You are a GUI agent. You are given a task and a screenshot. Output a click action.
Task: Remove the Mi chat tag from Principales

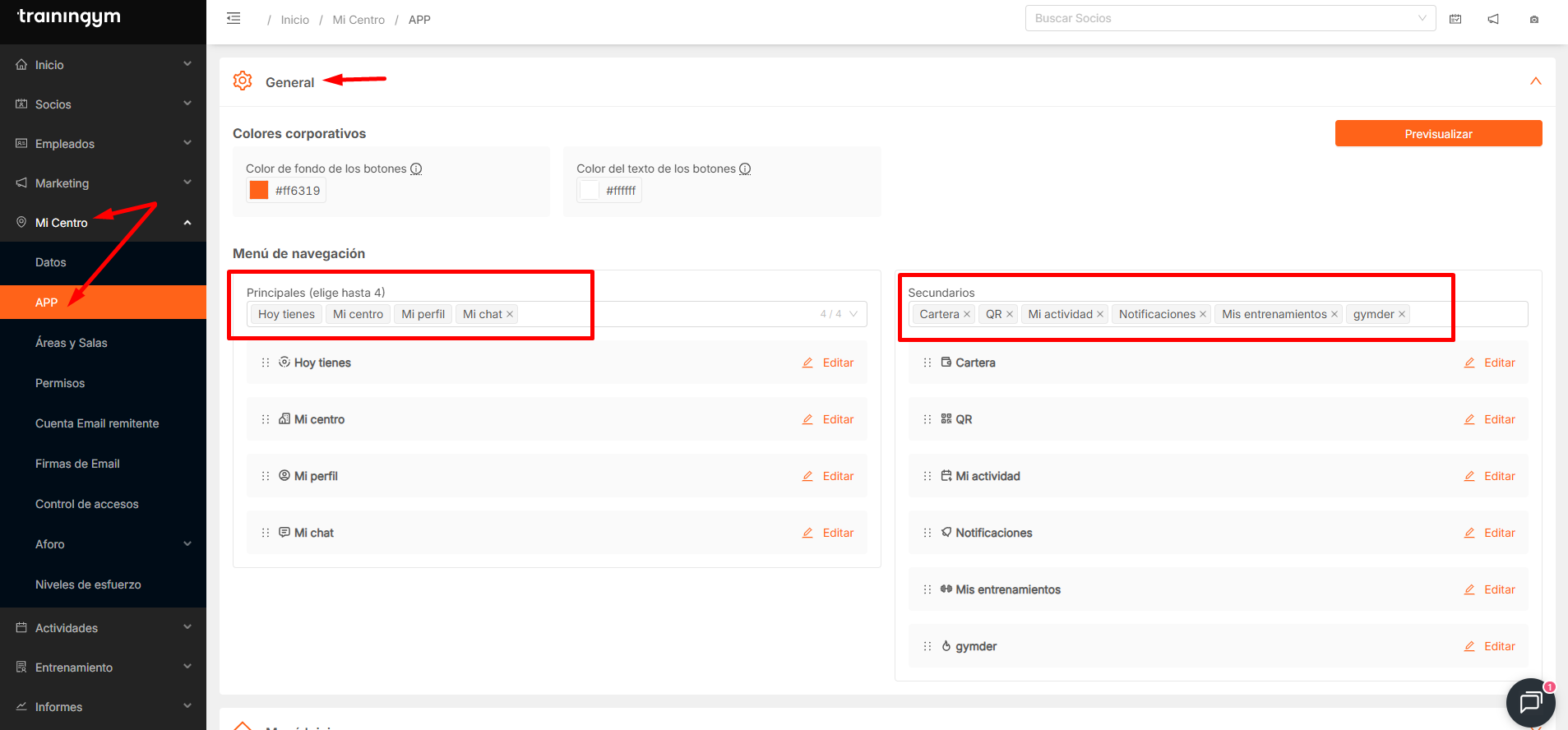510,314
